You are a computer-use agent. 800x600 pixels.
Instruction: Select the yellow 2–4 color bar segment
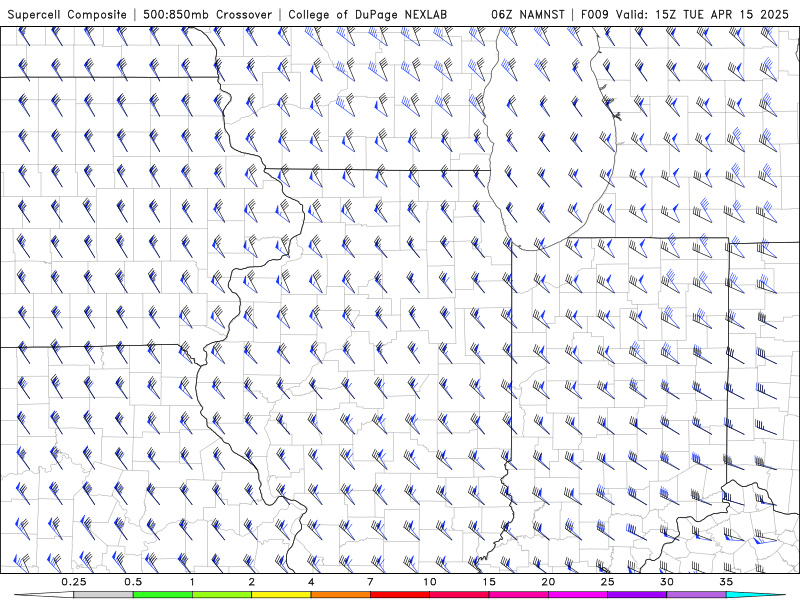(281, 595)
